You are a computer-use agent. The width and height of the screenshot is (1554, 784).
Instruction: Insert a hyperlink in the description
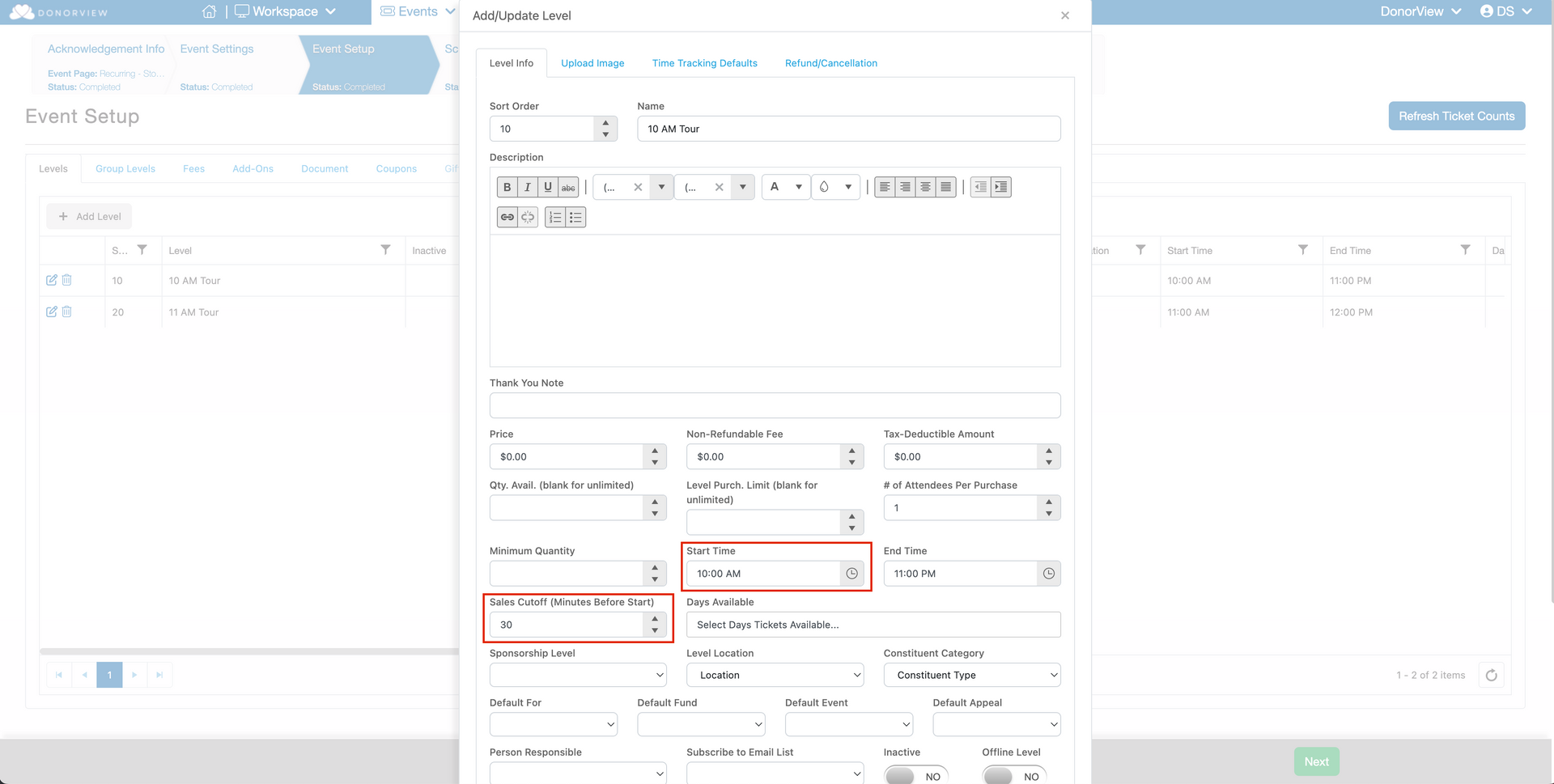click(507, 217)
